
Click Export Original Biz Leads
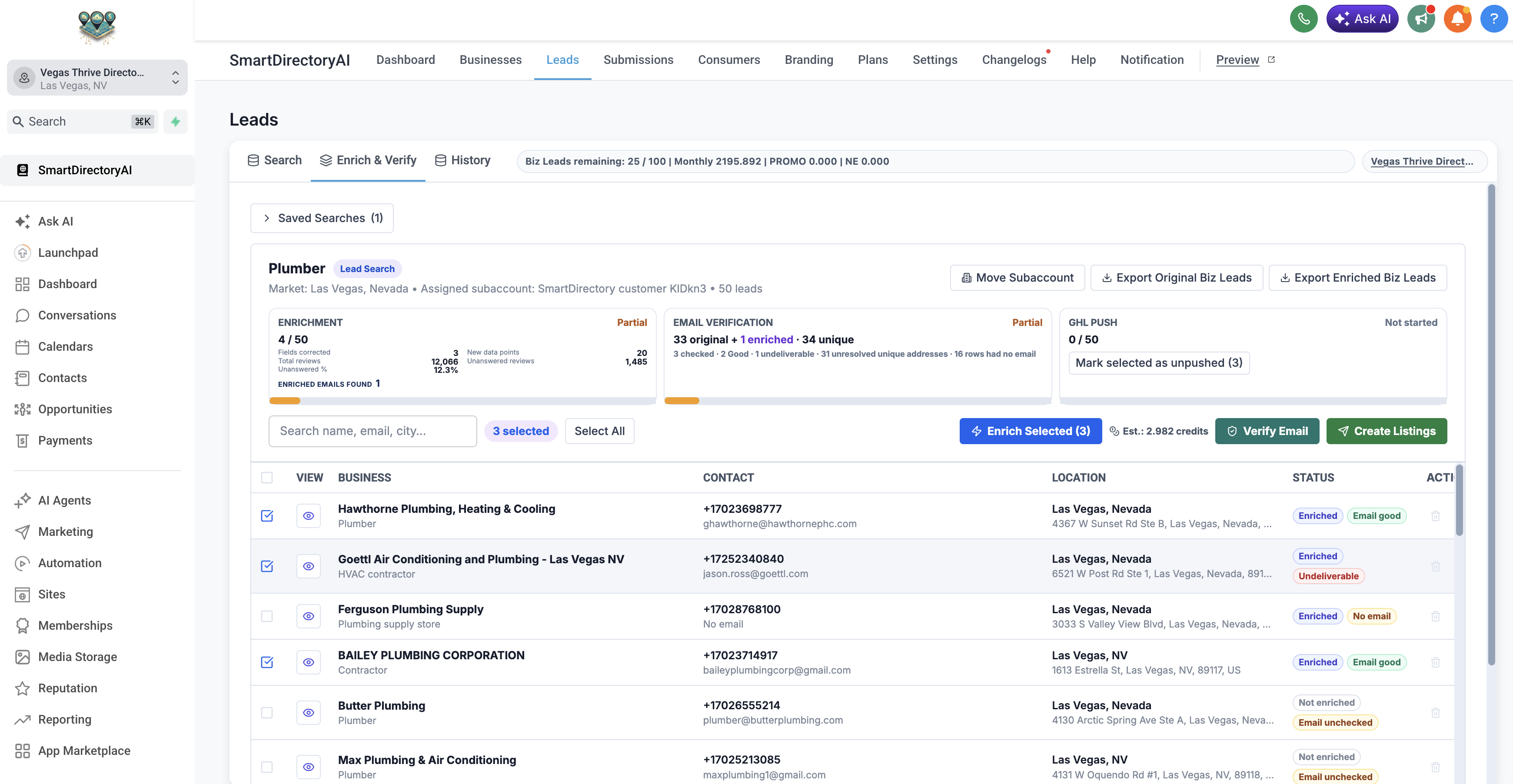[1177, 278]
